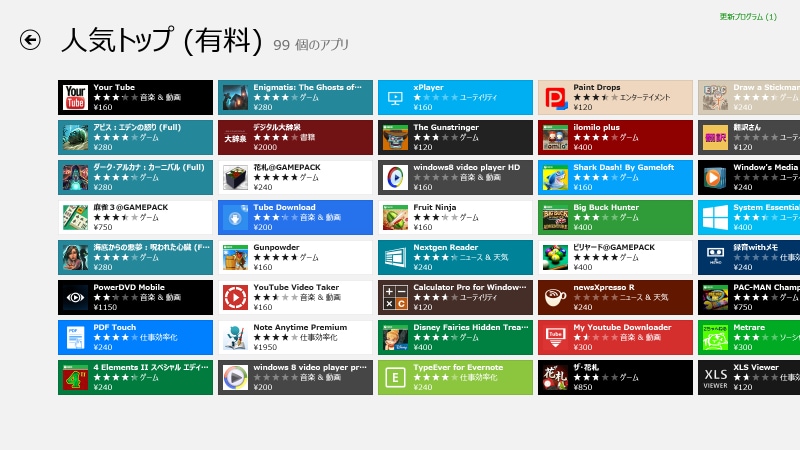This screenshot has width=800, height=450.
Task: Open Tube Download app icon
Action: pyautogui.click(x=235, y=217)
